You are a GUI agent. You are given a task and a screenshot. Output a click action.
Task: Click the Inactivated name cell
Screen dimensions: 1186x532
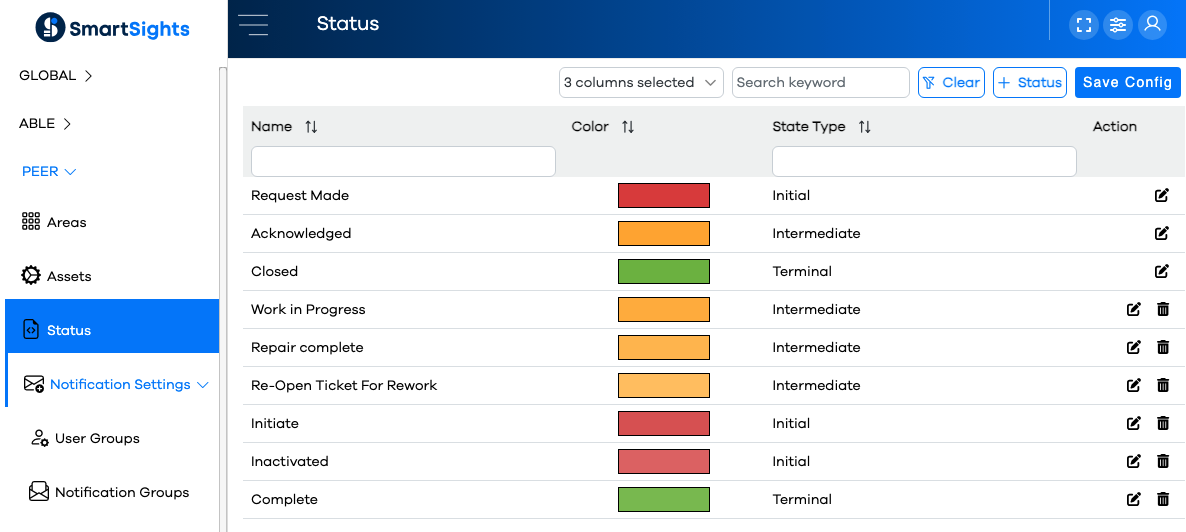click(290, 461)
